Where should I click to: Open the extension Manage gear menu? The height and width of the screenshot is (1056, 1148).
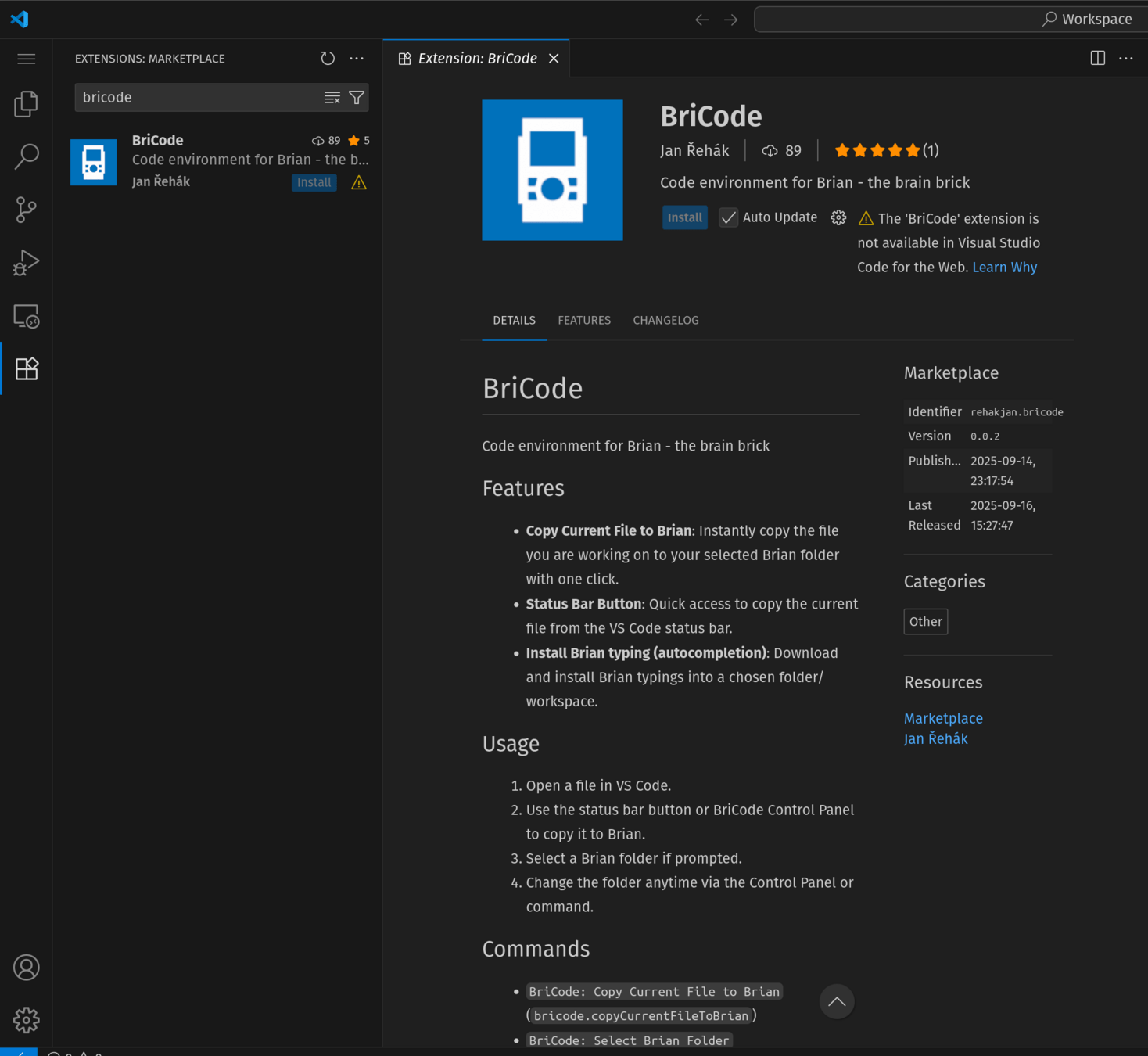click(838, 217)
